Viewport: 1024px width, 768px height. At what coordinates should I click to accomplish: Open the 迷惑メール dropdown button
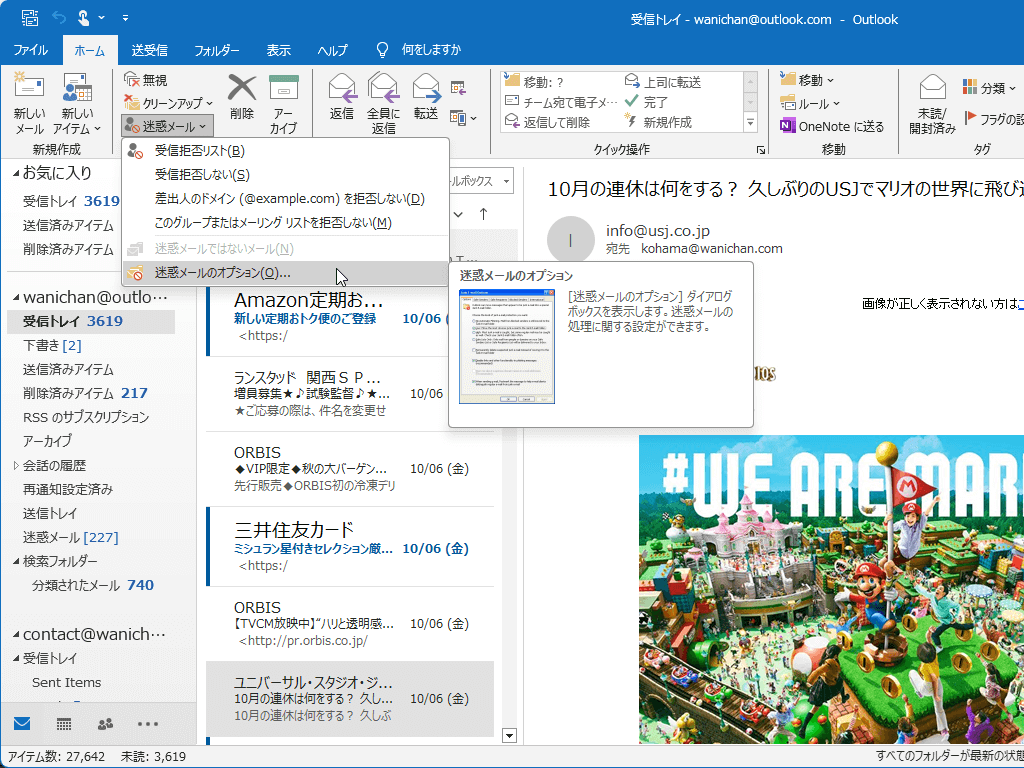tap(167, 126)
